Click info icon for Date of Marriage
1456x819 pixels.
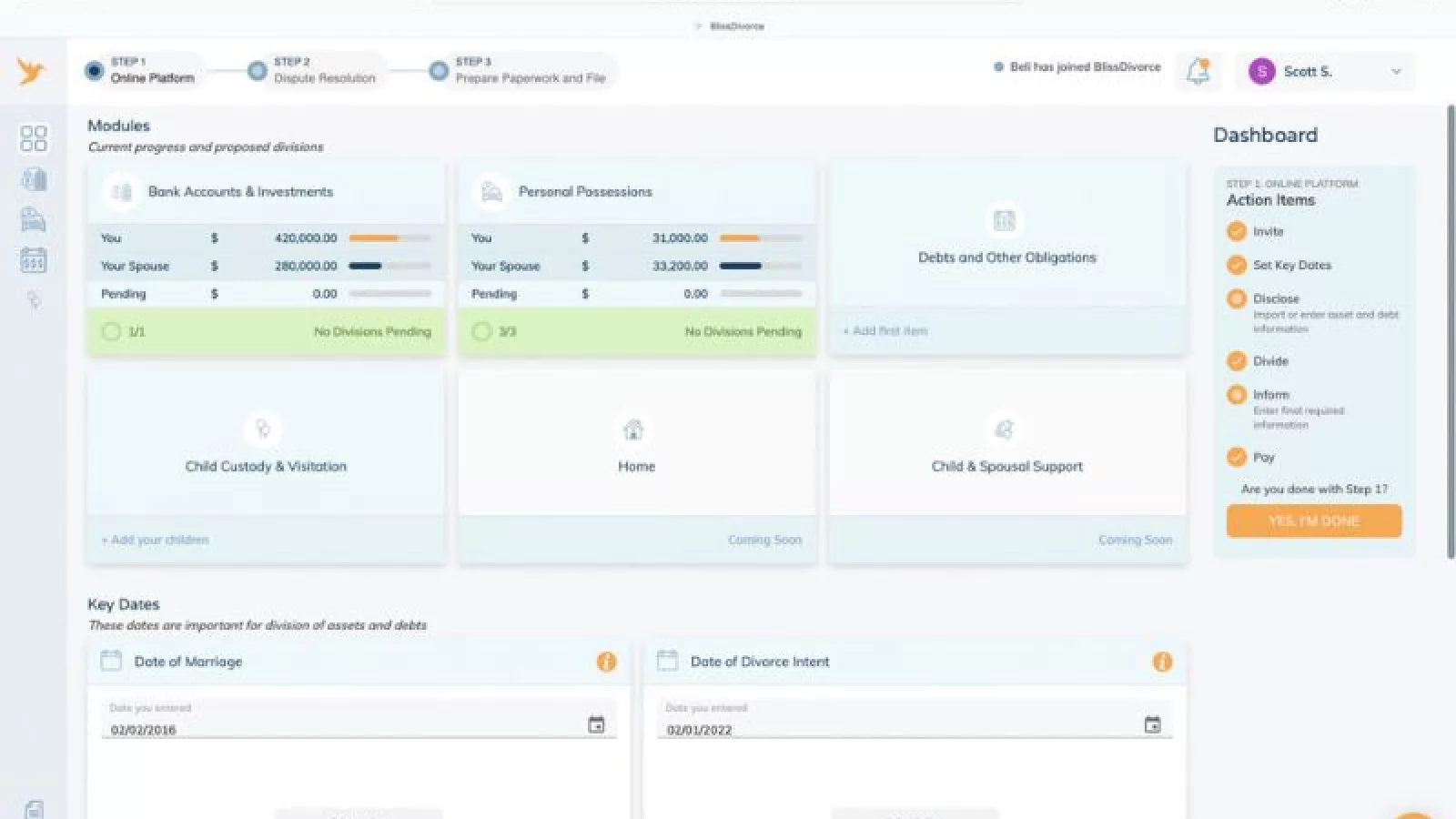pyautogui.click(x=606, y=662)
